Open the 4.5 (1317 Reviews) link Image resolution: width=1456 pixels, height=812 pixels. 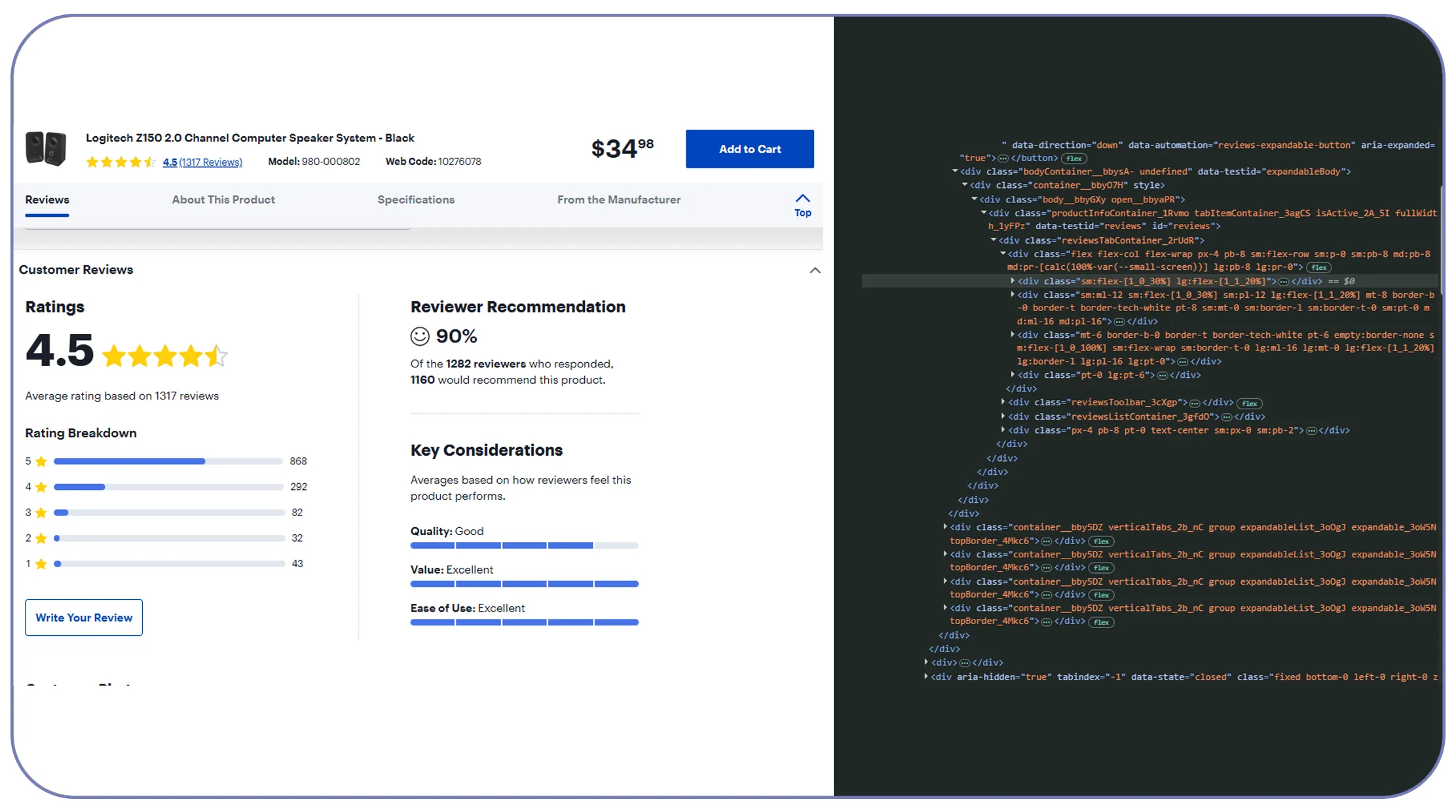[x=202, y=162]
